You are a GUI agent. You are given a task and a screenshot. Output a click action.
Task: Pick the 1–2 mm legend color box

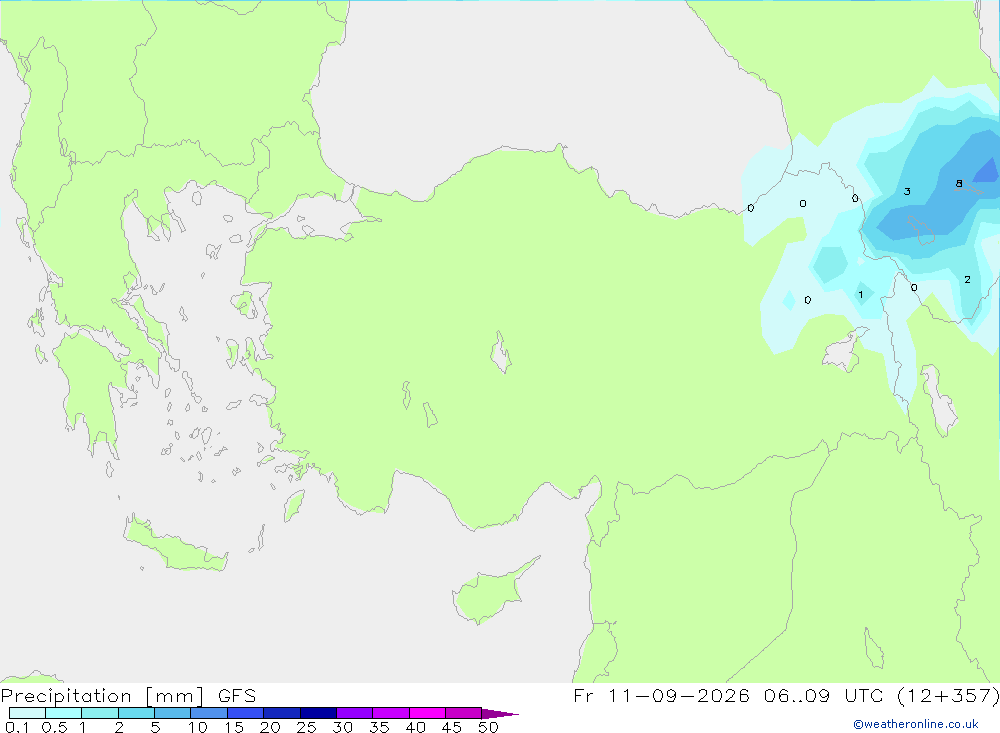coord(100,713)
